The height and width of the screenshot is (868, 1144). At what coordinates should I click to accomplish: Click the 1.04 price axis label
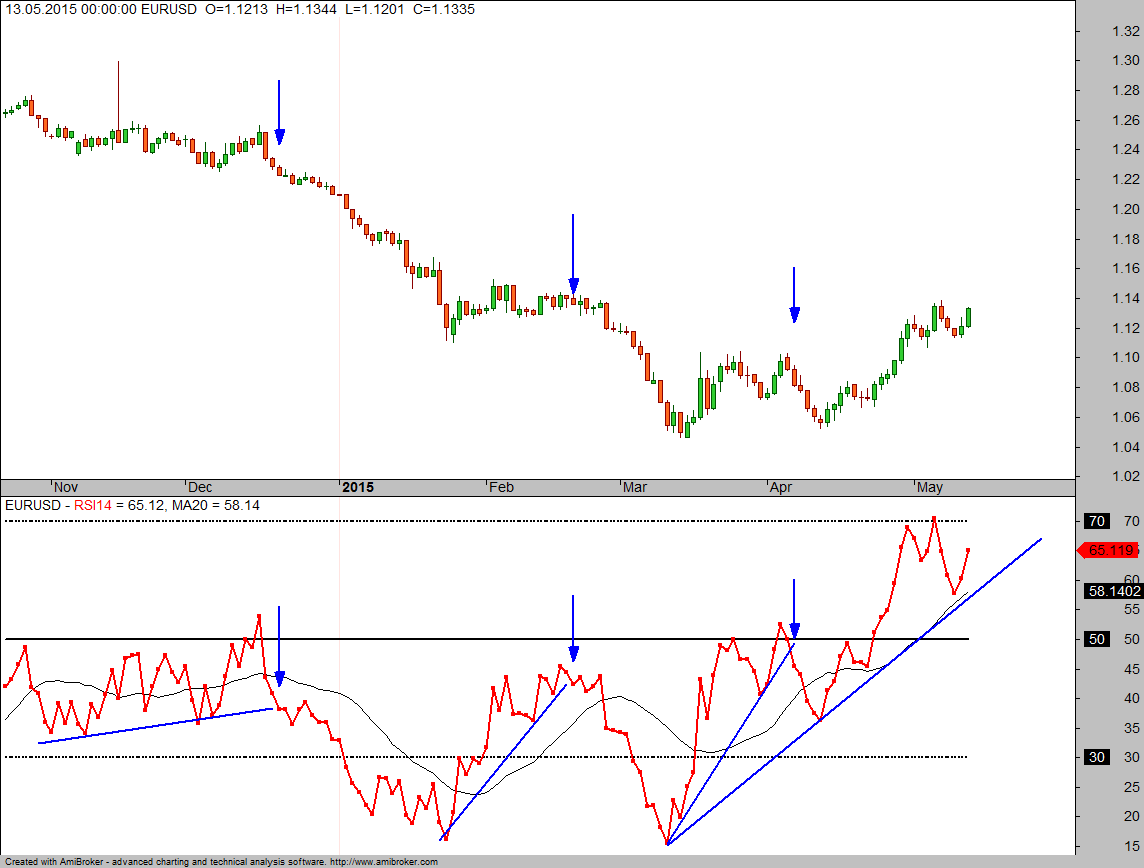(x=1125, y=447)
